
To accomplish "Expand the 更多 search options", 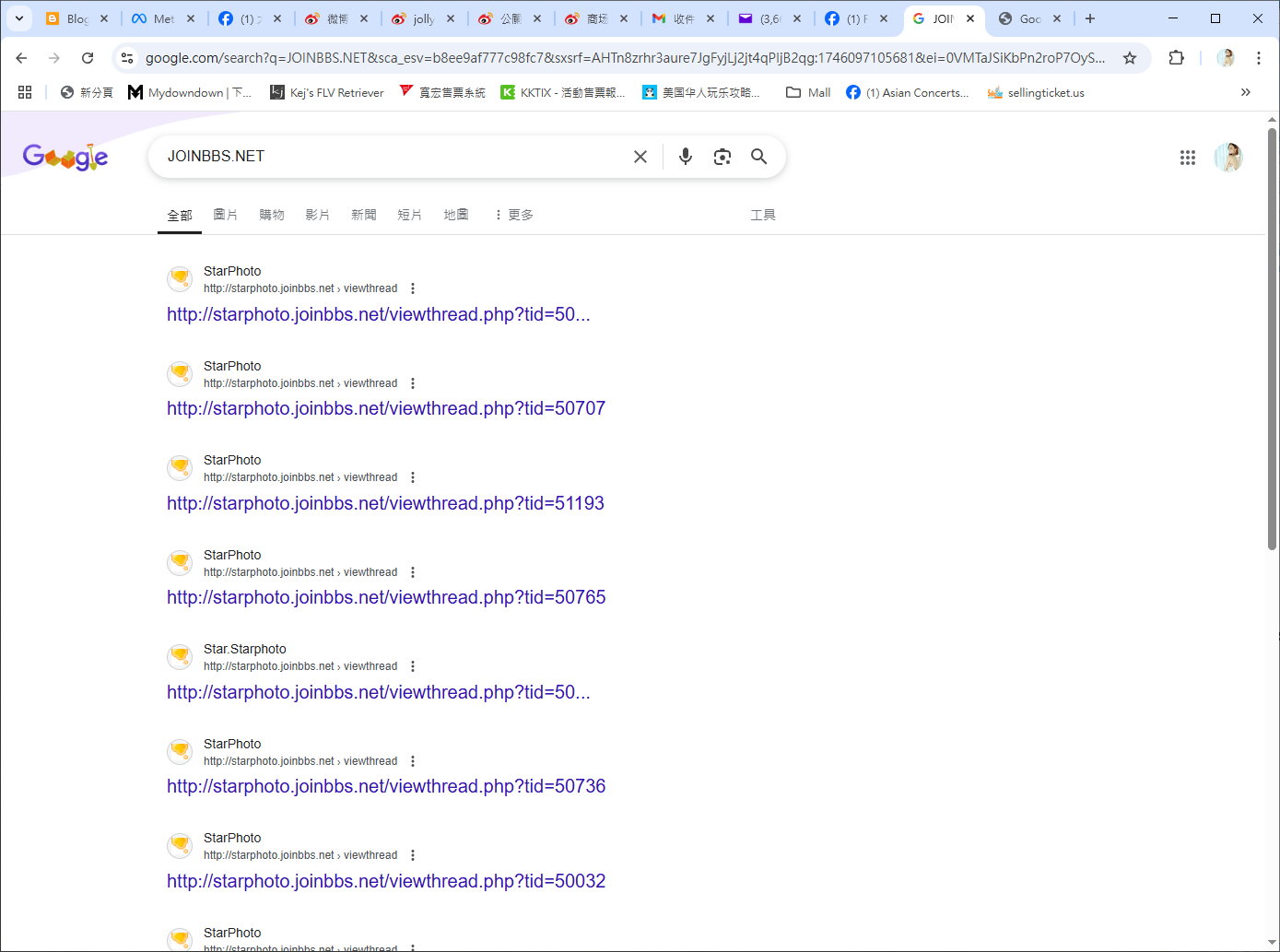I will (x=513, y=215).
